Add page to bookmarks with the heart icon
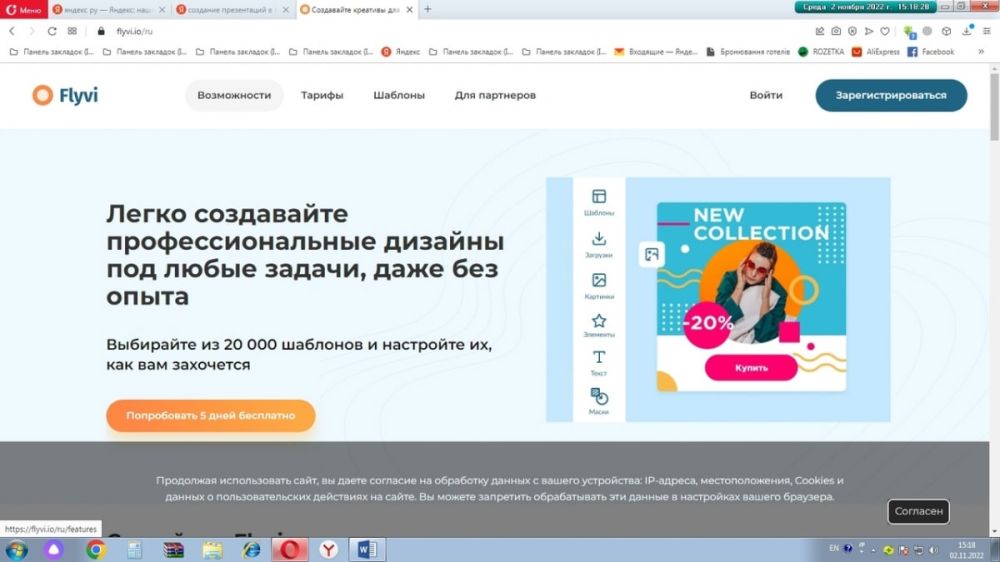 point(885,31)
